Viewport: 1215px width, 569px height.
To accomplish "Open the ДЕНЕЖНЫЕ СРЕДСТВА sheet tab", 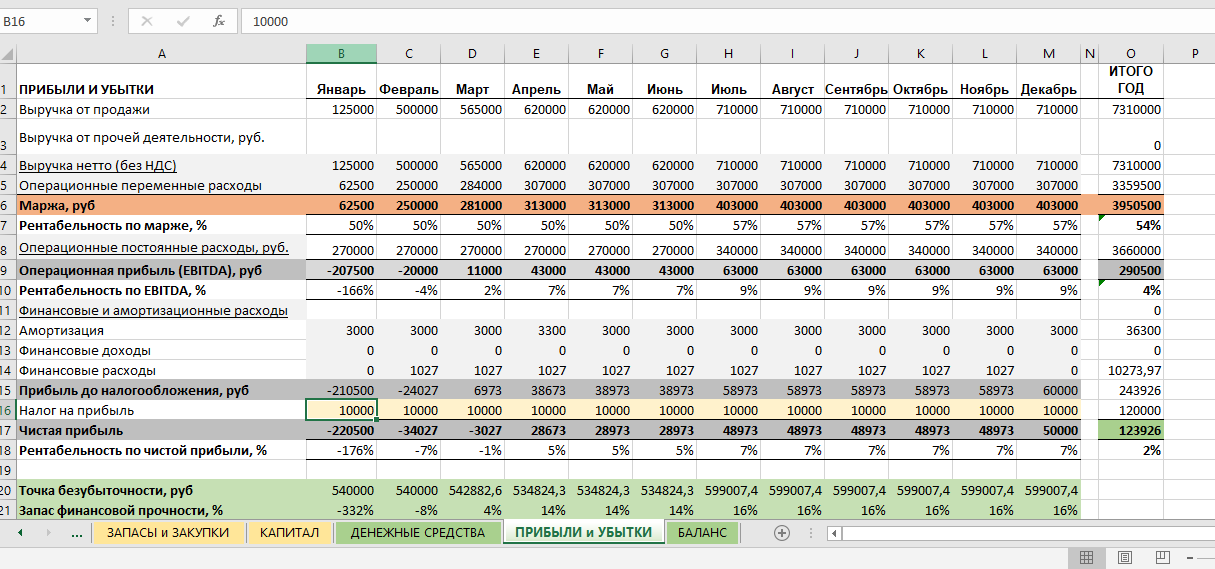I will click(x=417, y=533).
